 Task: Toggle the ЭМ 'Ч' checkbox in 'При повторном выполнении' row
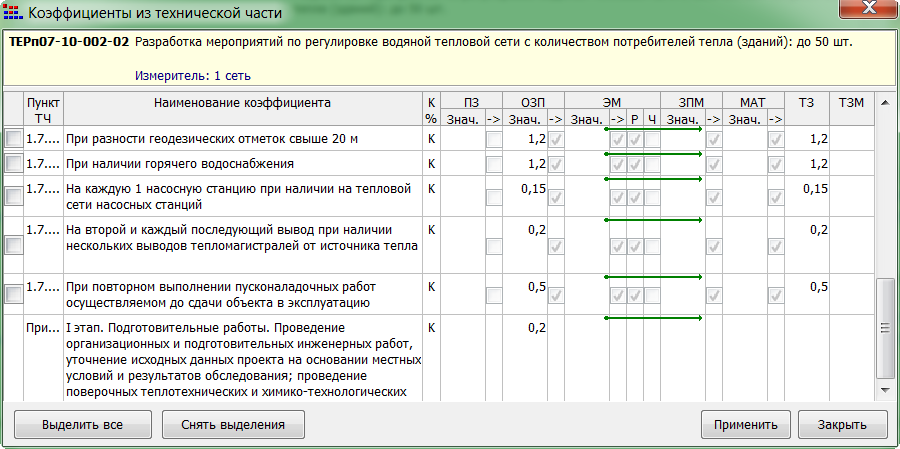coord(652,296)
